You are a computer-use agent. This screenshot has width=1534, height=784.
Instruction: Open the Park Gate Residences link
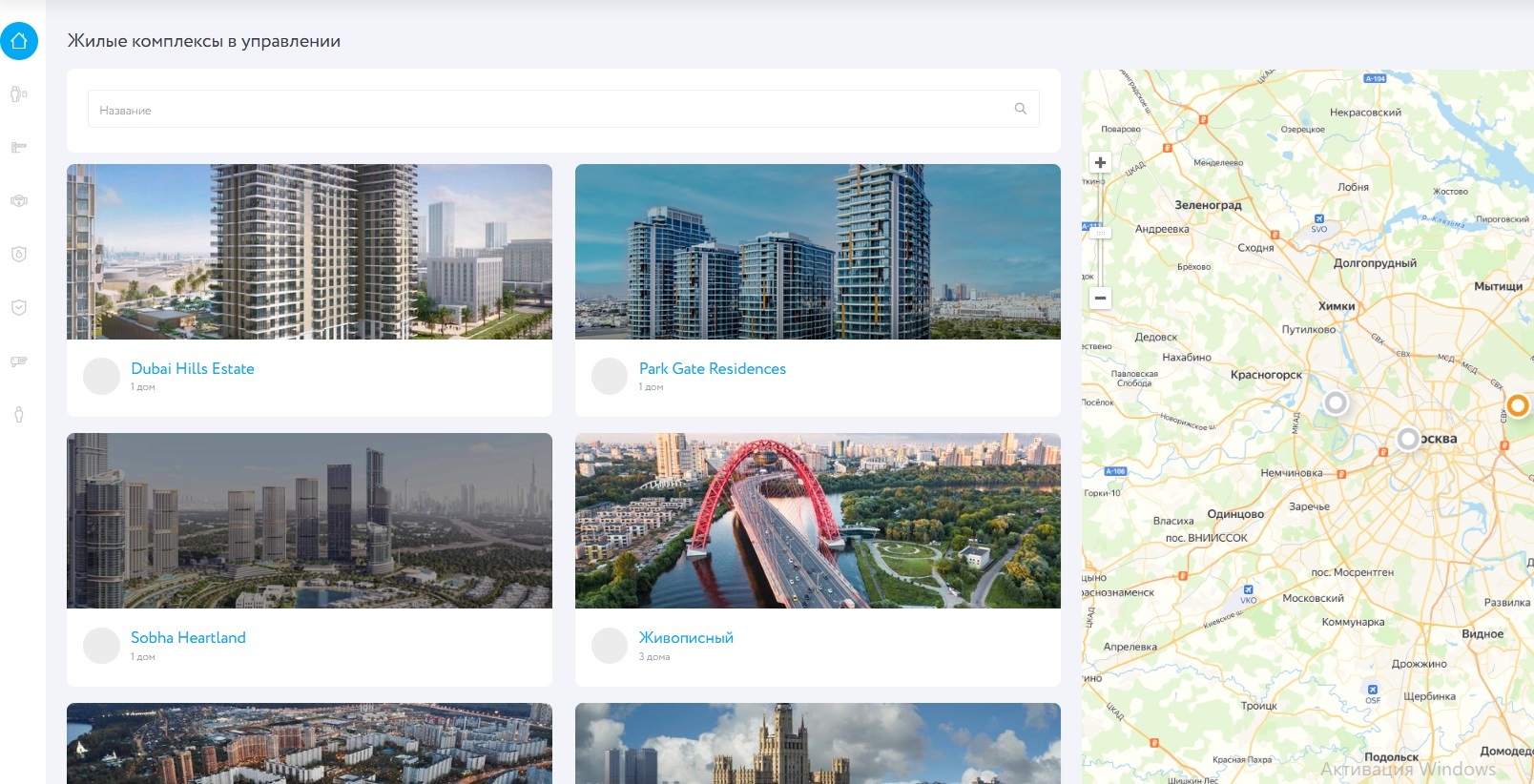pyautogui.click(x=713, y=368)
